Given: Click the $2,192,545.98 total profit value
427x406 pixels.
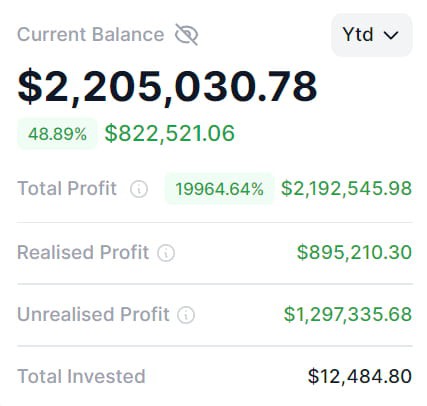Looking at the screenshot, I should (347, 189).
